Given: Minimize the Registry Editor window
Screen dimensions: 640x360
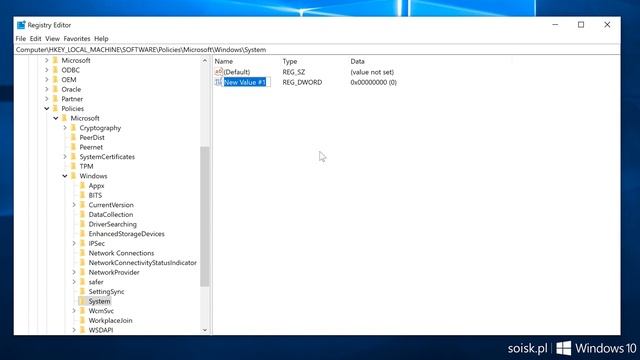Looking at the screenshot, I should (x=555, y=25).
